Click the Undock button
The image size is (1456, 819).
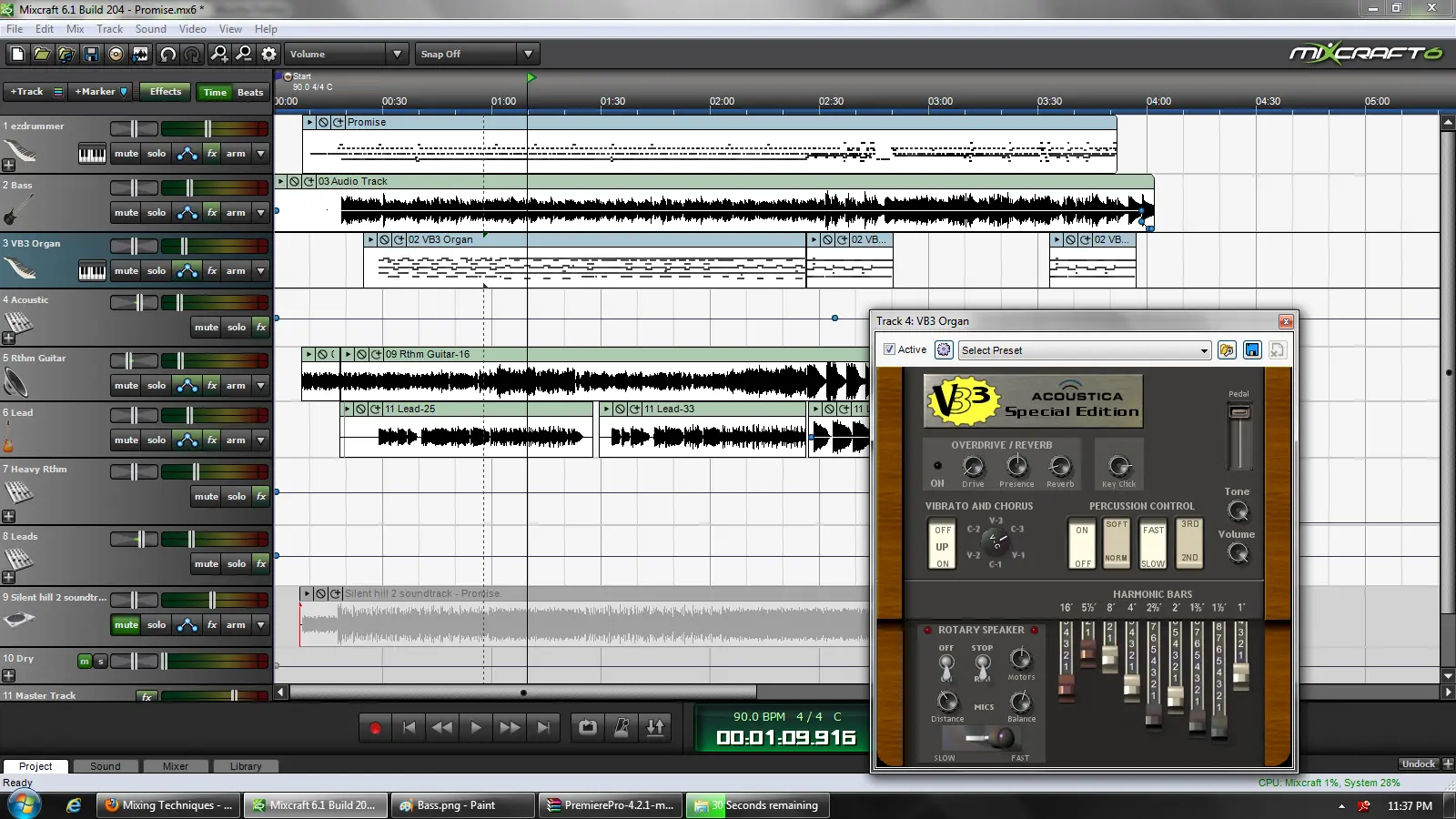click(1419, 764)
